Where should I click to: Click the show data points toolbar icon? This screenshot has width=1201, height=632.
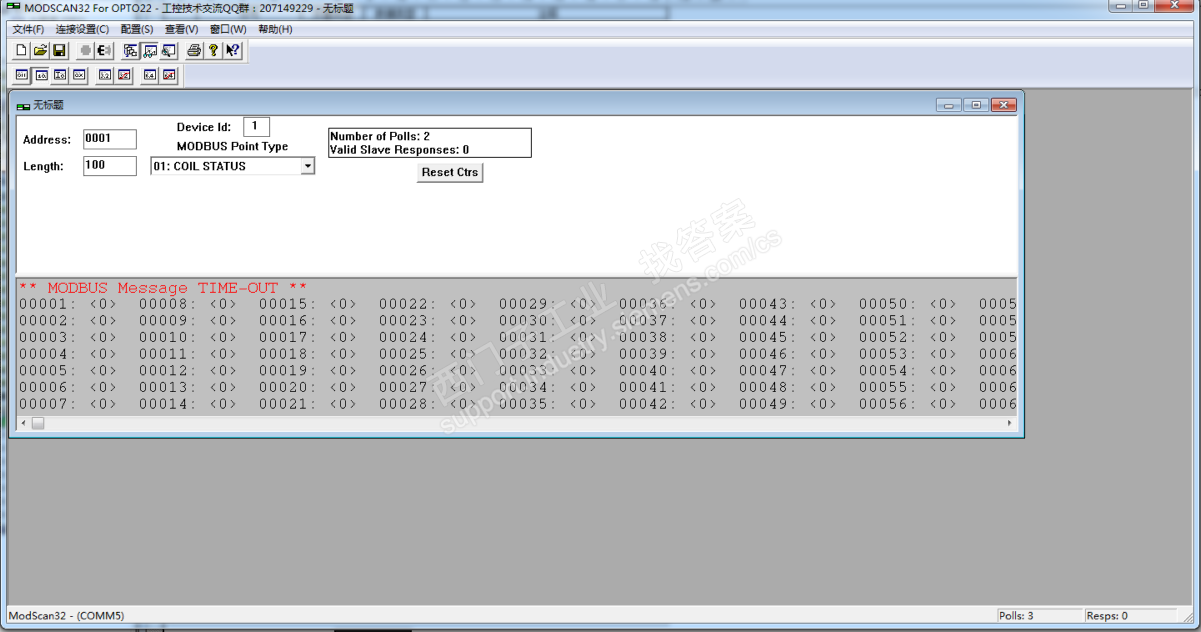tap(150, 50)
